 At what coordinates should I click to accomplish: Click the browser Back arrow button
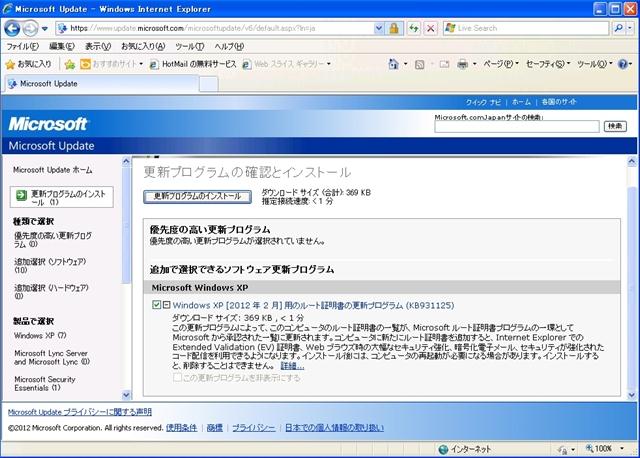(12, 29)
